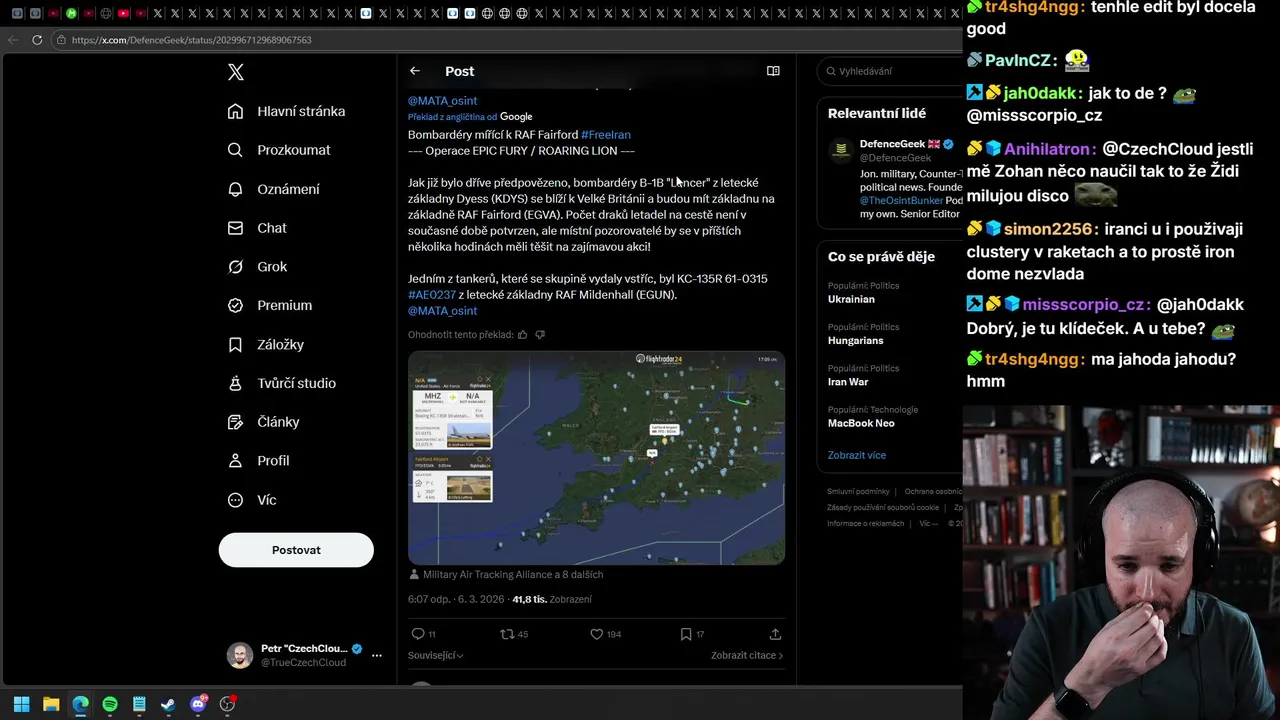Open Smluvní podmínky footer link
Screen dimensions: 1280x720
(x=858, y=492)
